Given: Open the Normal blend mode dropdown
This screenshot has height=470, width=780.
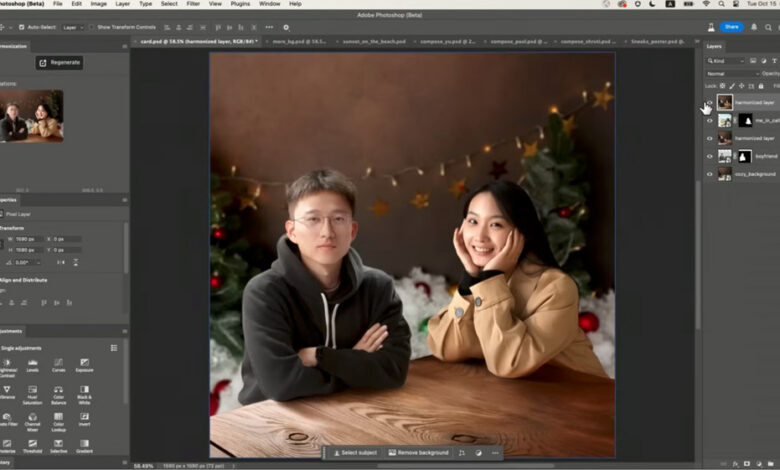Looking at the screenshot, I should (x=732, y=73).
